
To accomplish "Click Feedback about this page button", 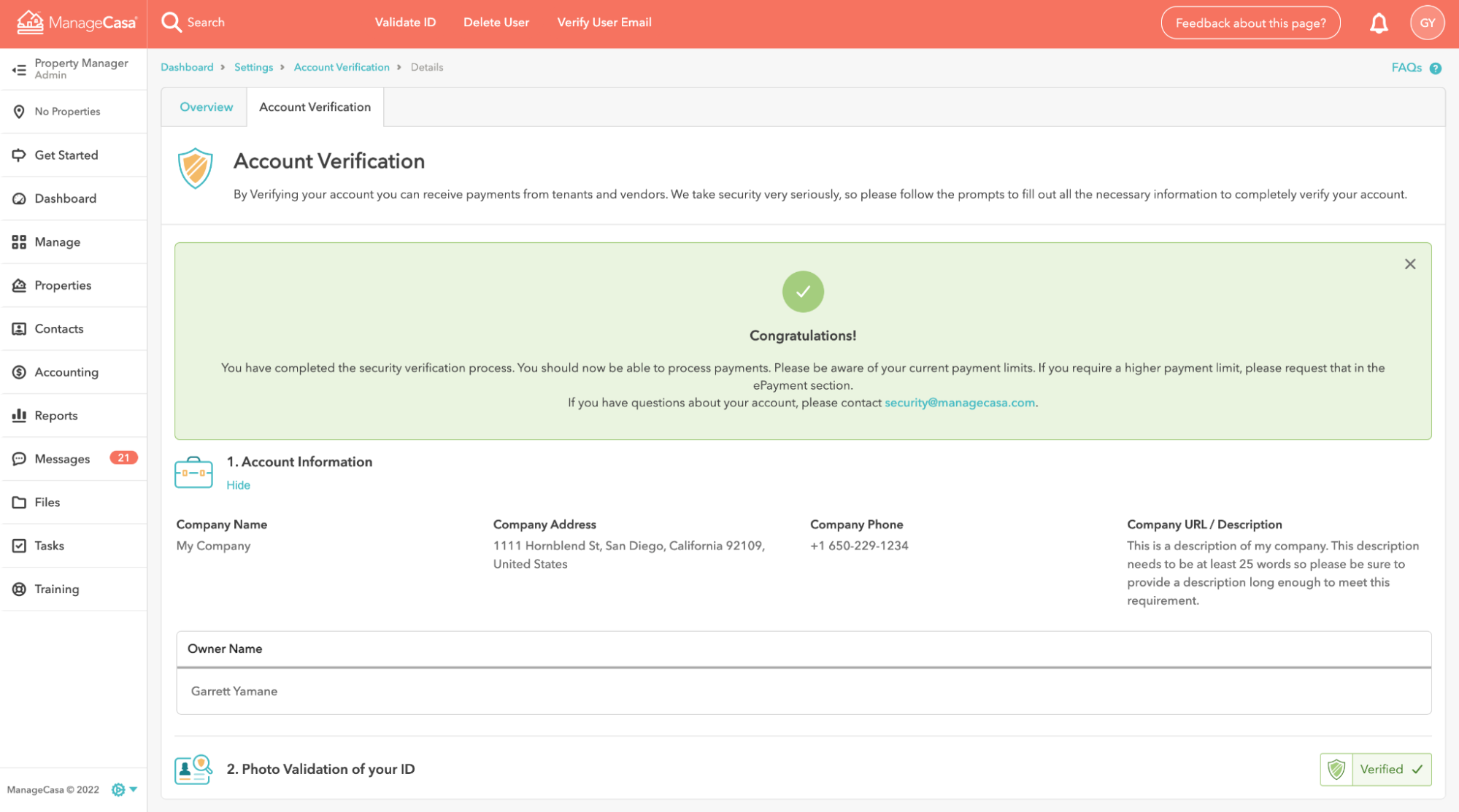I will 1250,23.
